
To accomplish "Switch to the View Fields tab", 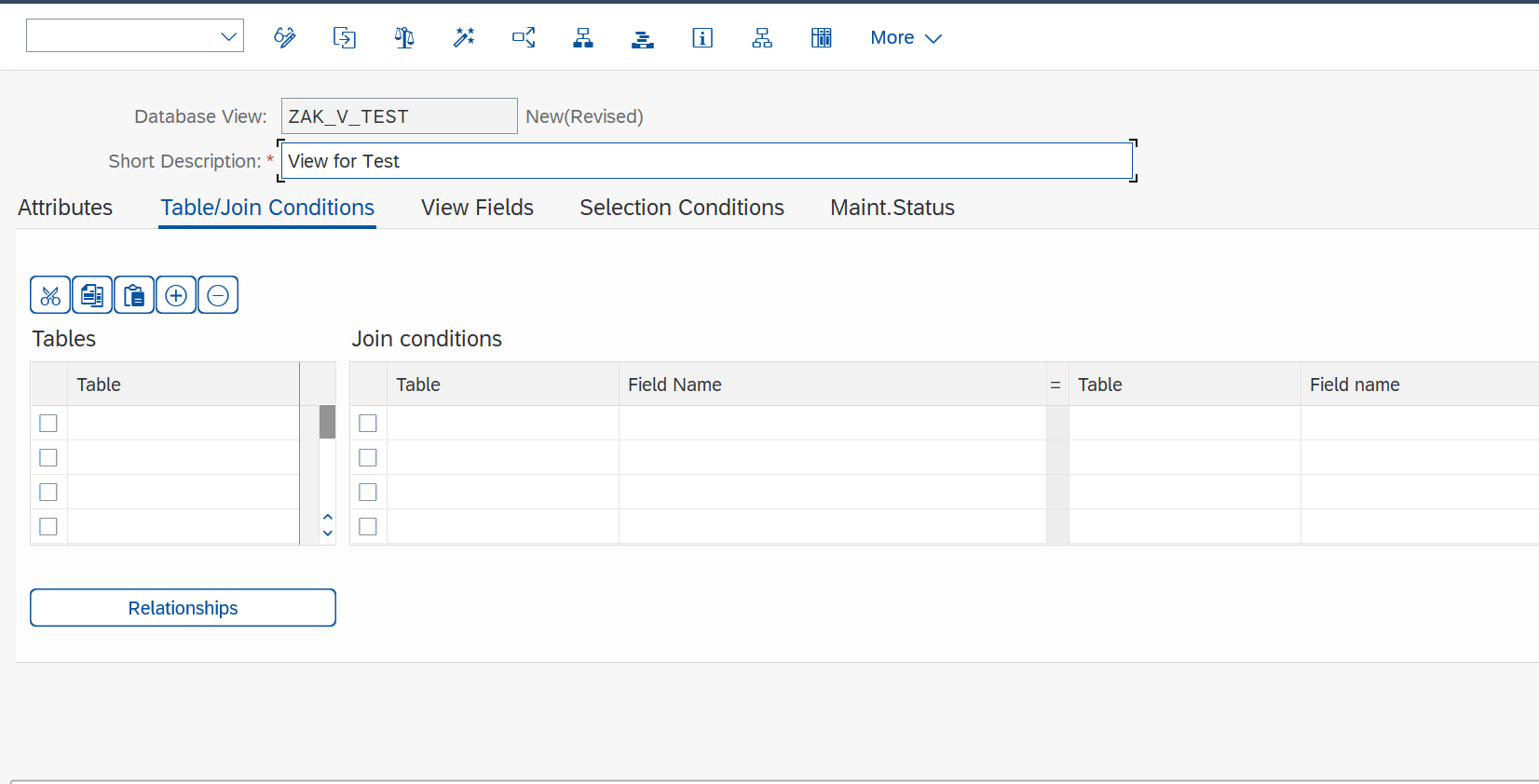I will point(477,208).
